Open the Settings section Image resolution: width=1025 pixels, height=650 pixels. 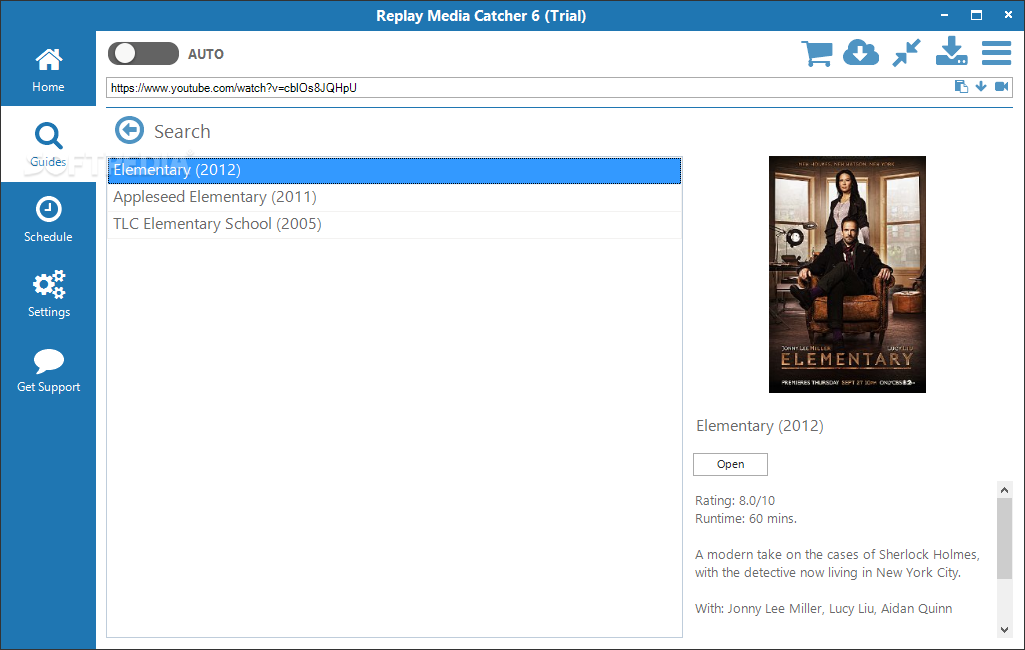(x=48, y=294)
